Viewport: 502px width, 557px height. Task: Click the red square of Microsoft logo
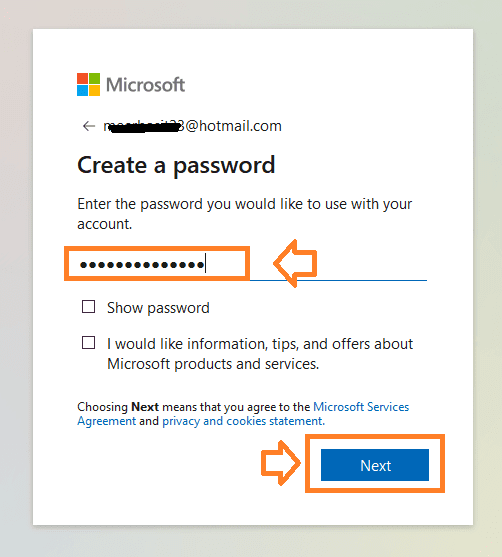tap(82, 79)
